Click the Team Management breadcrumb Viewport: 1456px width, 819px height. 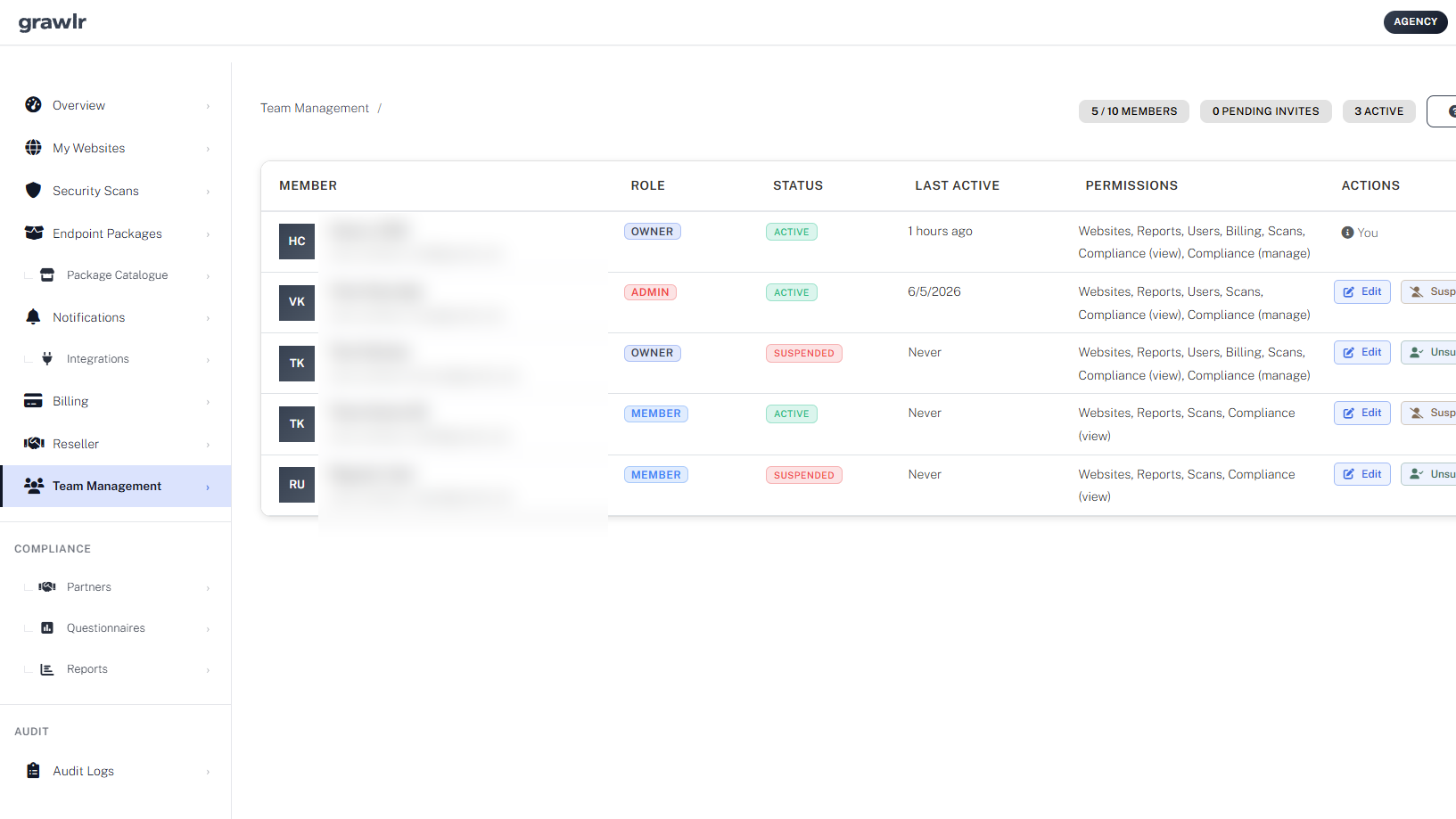tap(314, 108)
